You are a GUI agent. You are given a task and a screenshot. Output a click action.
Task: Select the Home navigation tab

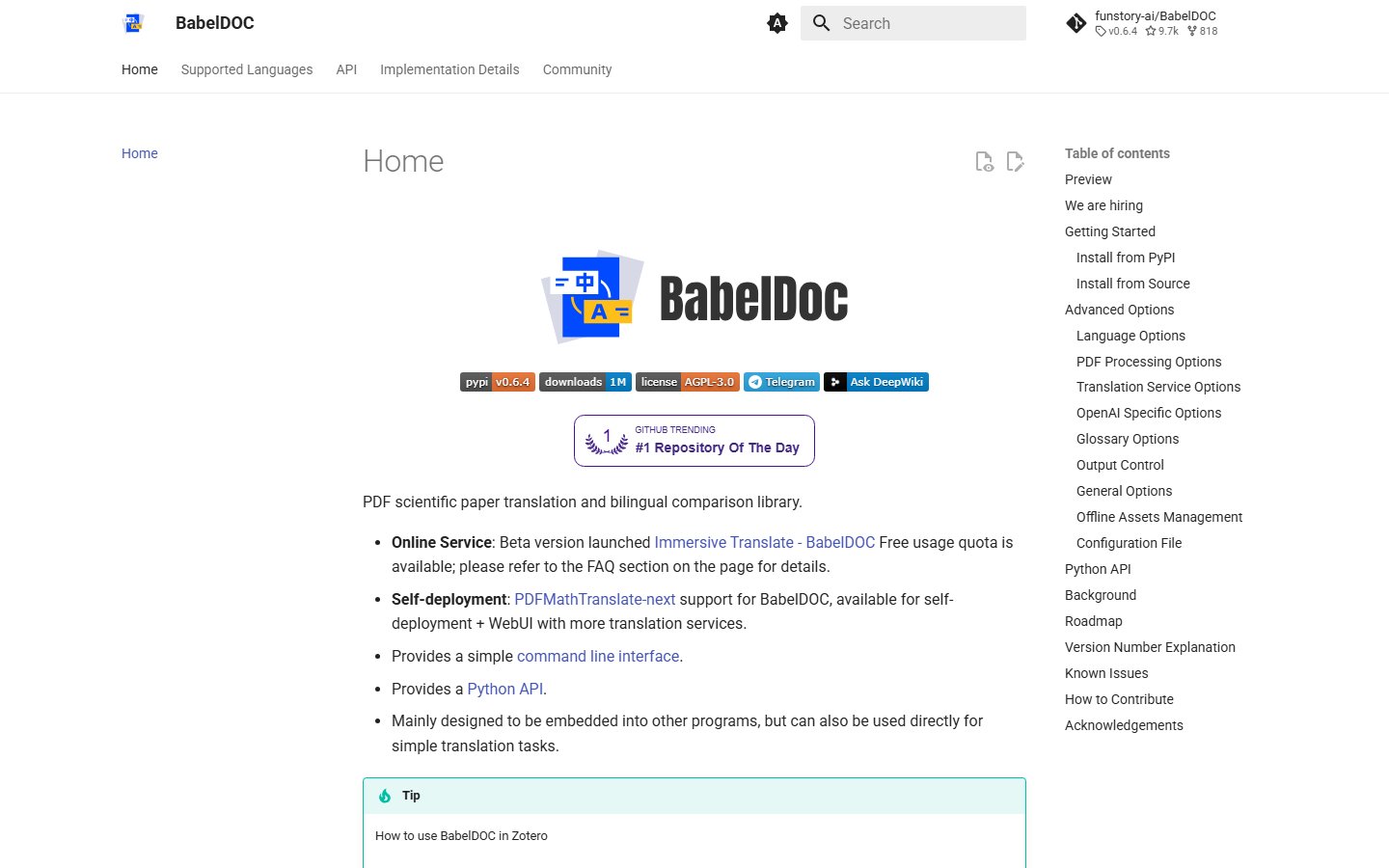click(140, 69)
